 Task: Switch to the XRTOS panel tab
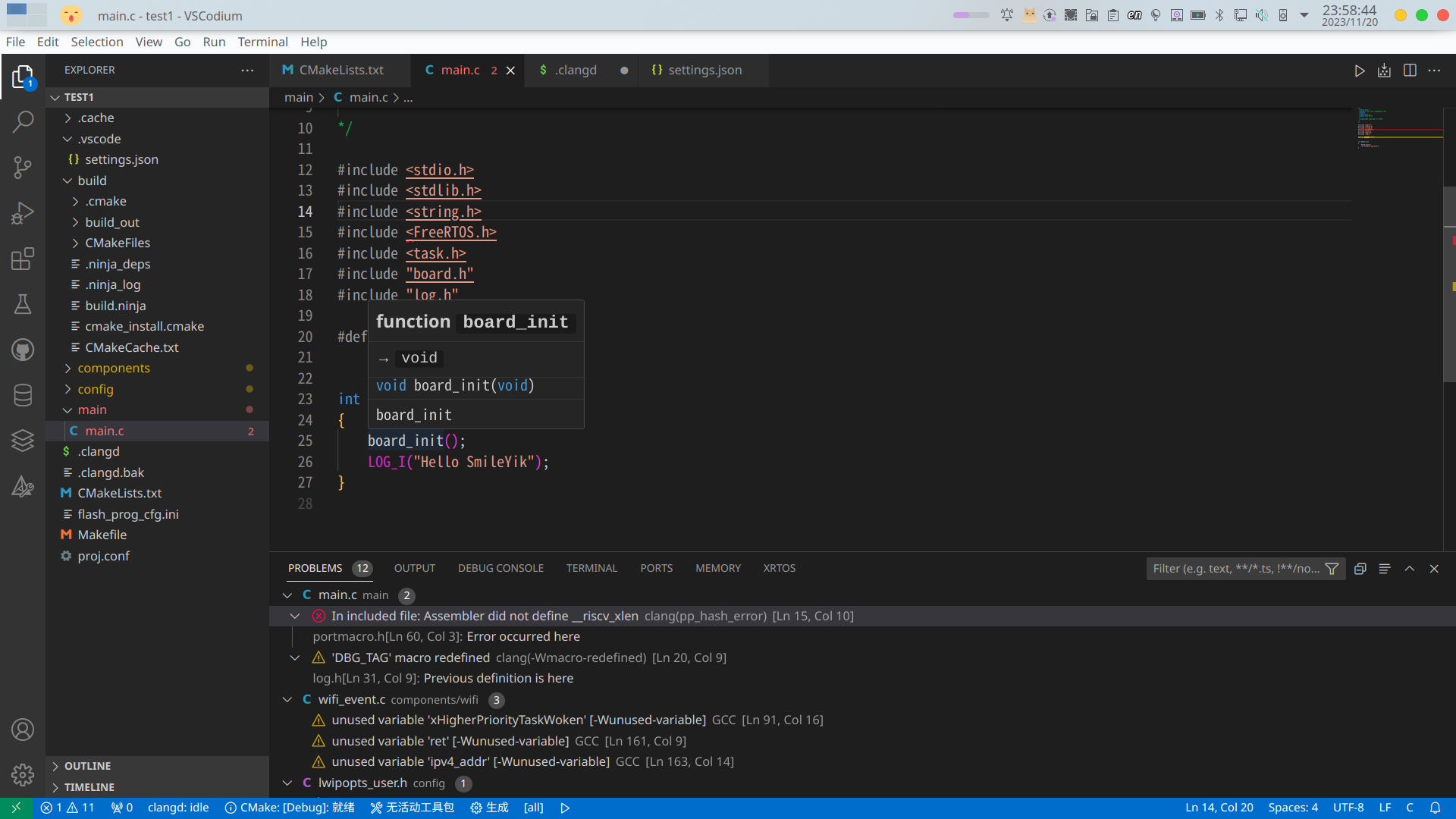pyautogui.click(x=779, y=569)
